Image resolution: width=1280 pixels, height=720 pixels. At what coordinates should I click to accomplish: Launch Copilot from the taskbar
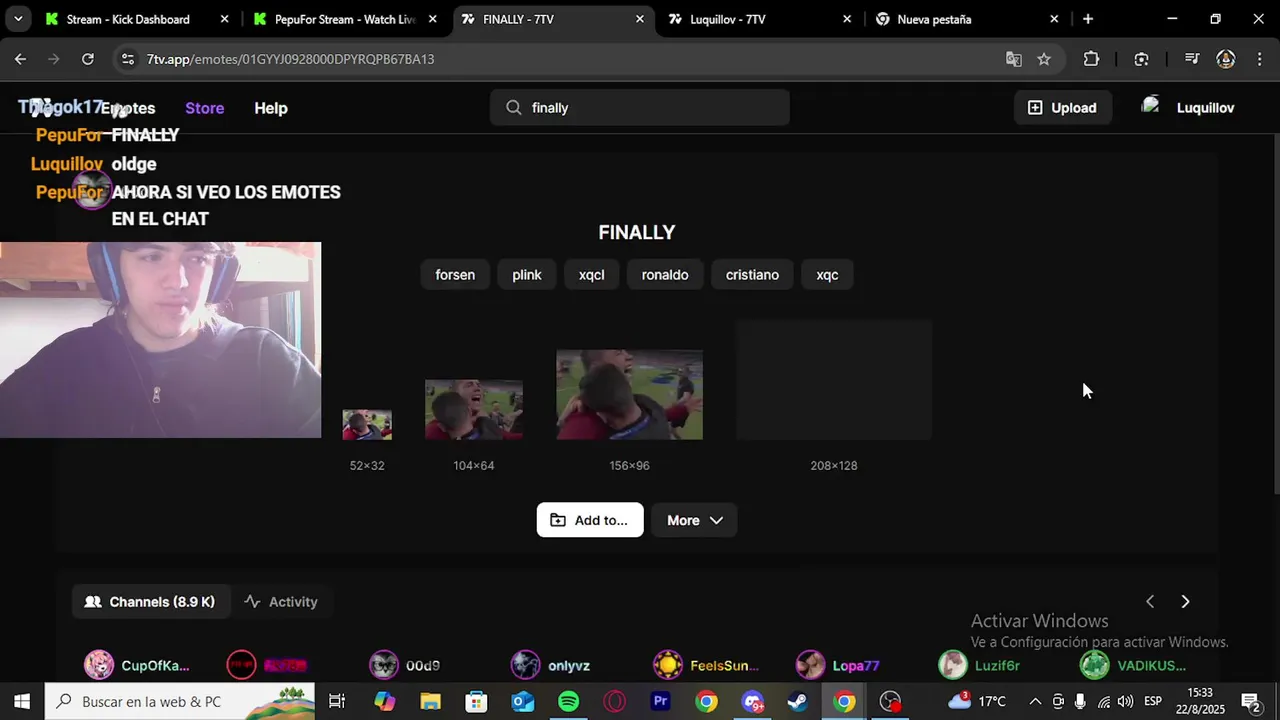click(385, 702)
